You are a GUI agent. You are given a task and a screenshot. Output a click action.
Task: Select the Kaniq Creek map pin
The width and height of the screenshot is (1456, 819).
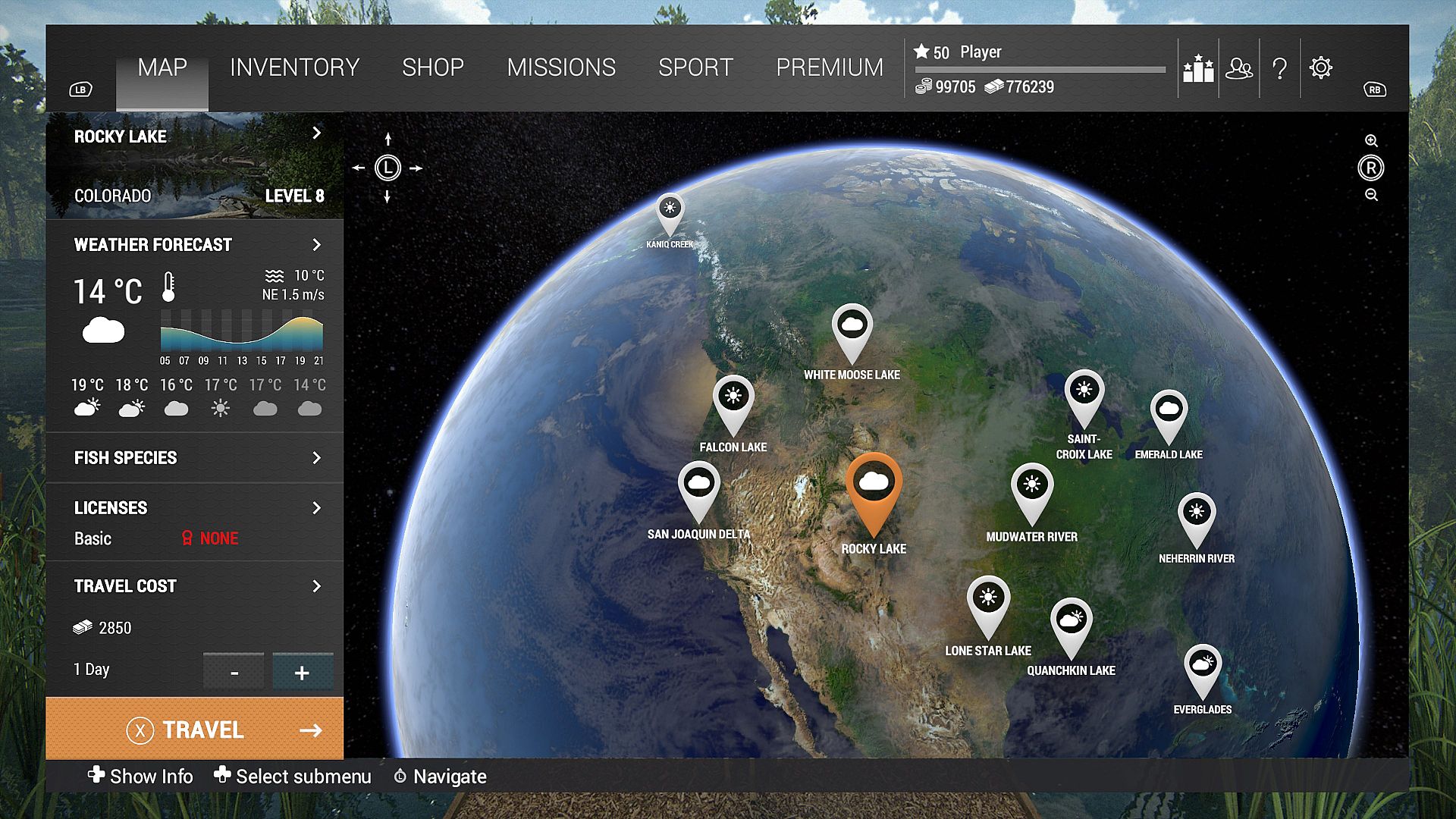[x=670, y=209]
